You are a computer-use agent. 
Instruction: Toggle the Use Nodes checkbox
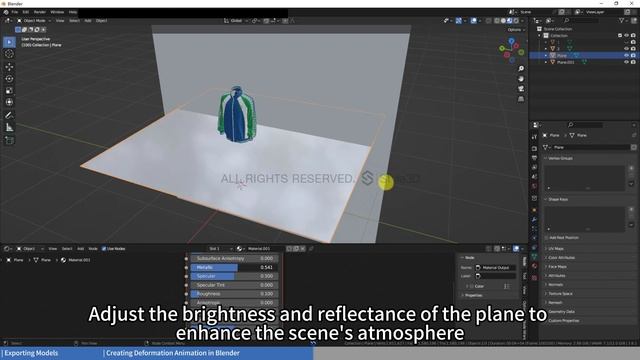point(104,249)
